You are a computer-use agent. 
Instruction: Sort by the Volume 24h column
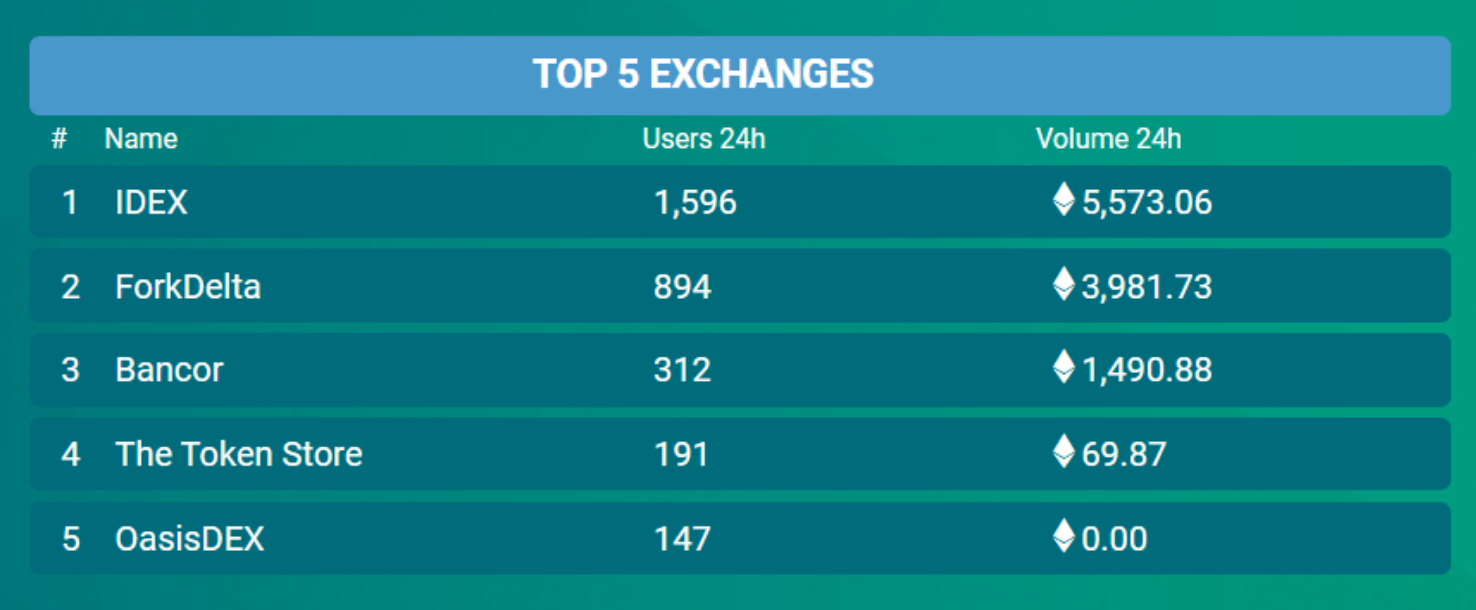coord(1108,139)
